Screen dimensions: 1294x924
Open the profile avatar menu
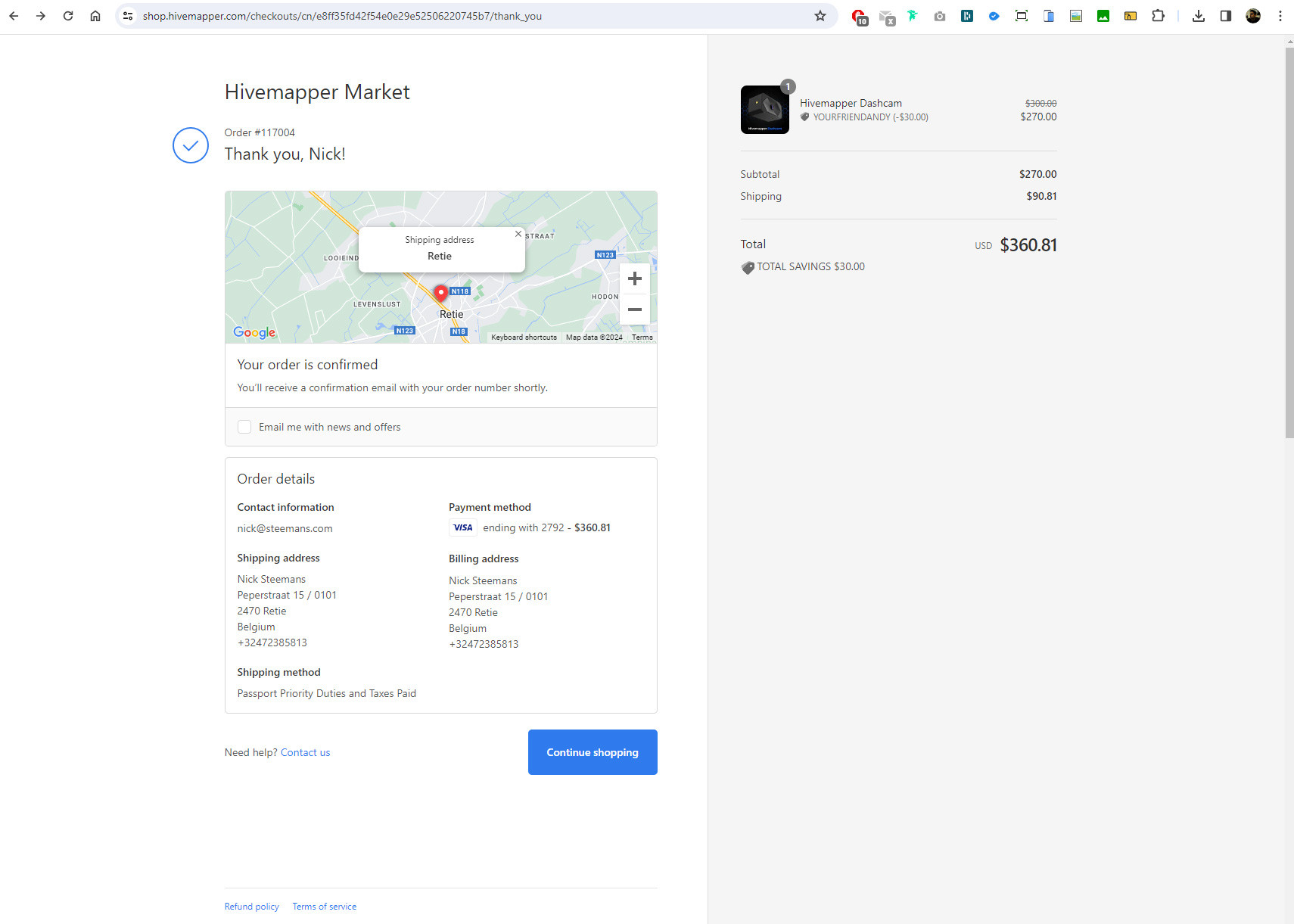[1253, 16]
